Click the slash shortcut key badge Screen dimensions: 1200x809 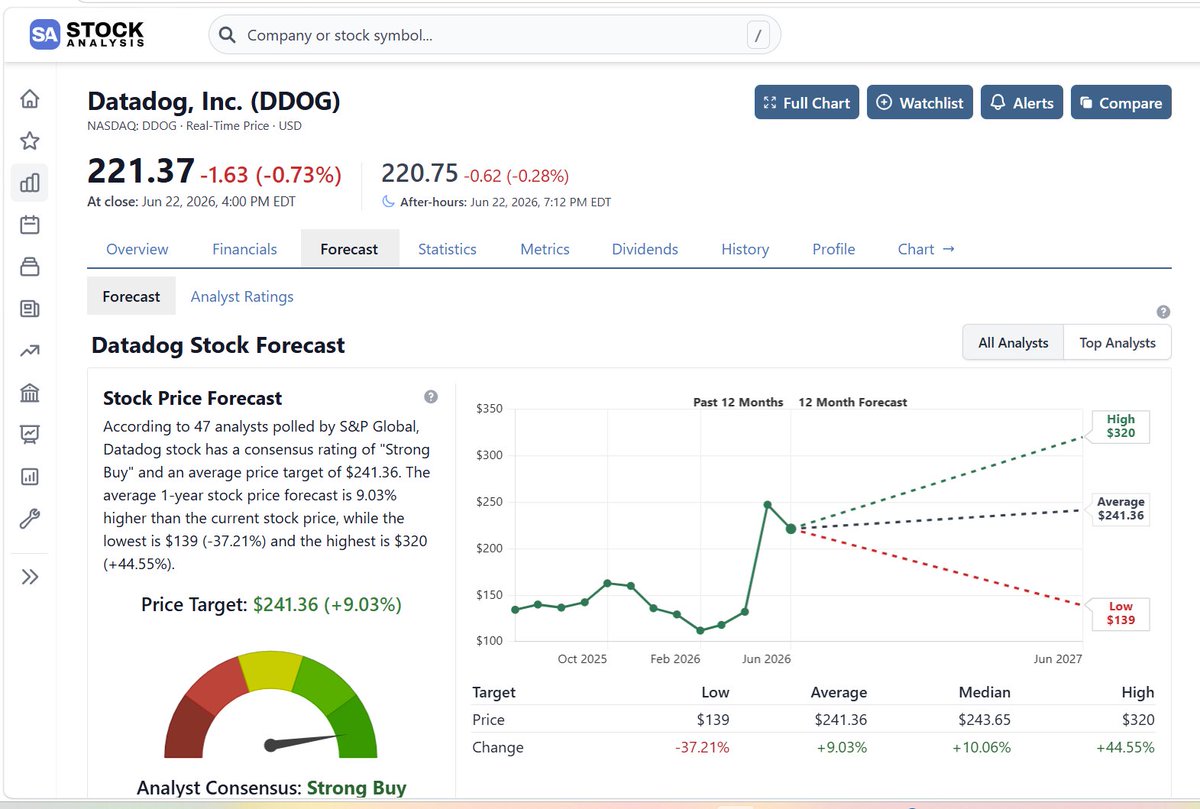point(758,36)
